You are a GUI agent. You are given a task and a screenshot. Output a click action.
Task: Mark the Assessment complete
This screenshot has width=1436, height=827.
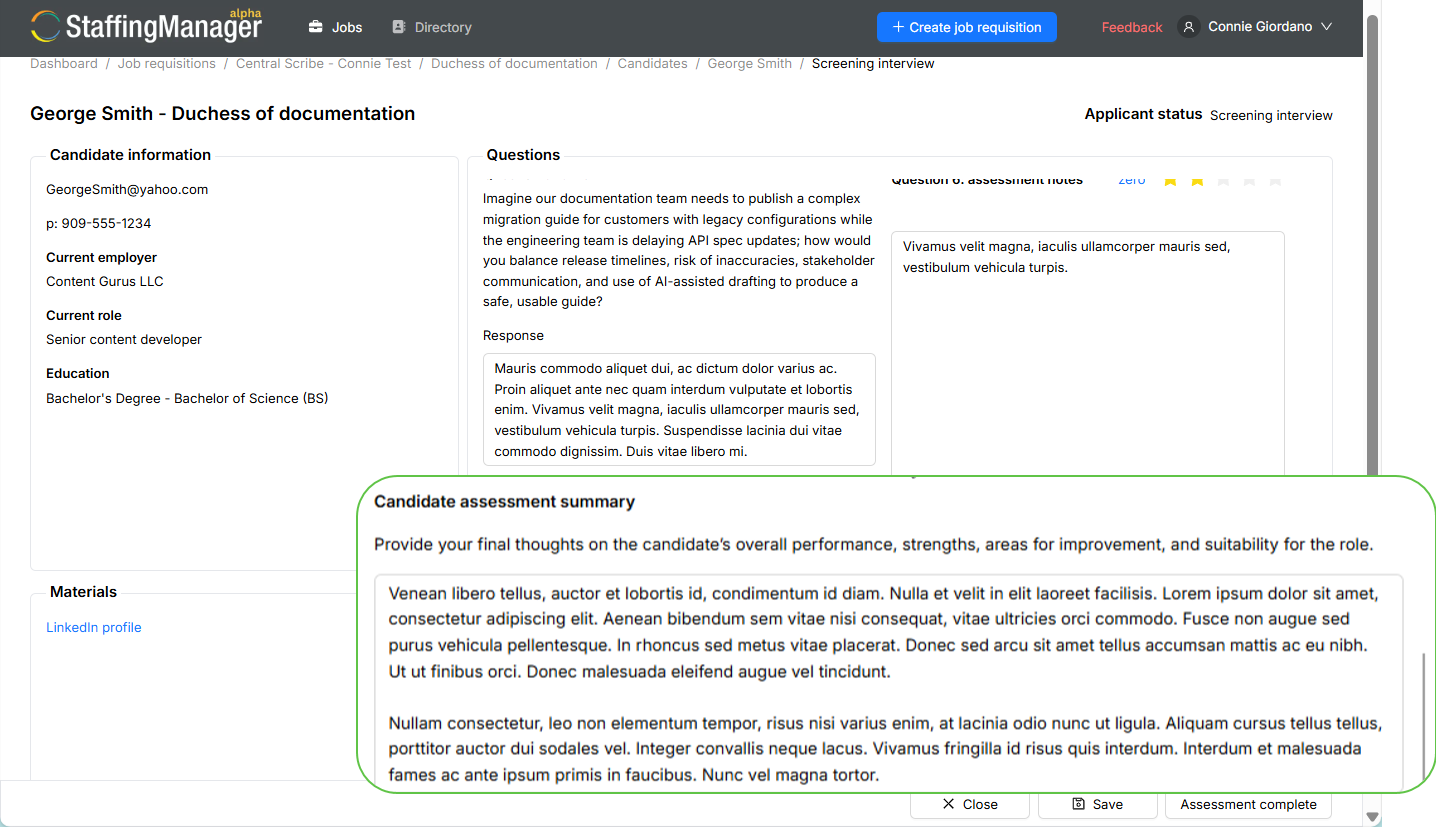click(1249, 804)
